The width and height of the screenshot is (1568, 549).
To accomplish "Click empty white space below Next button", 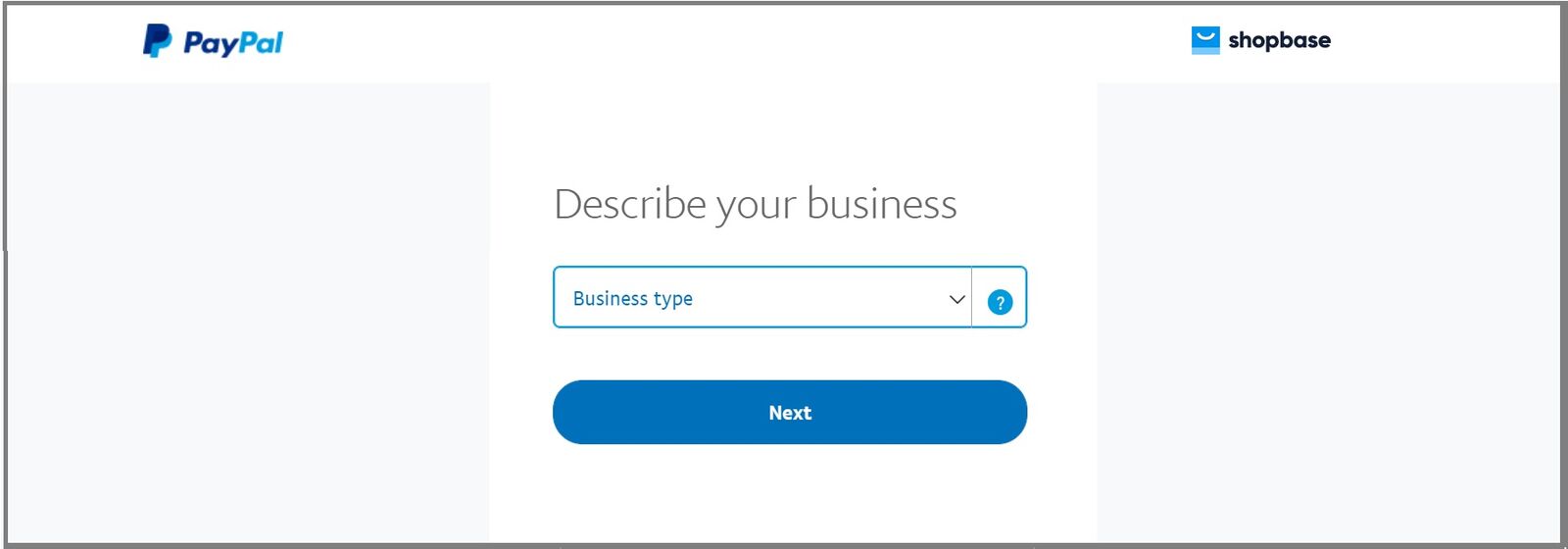I will (x=790, y=495).
